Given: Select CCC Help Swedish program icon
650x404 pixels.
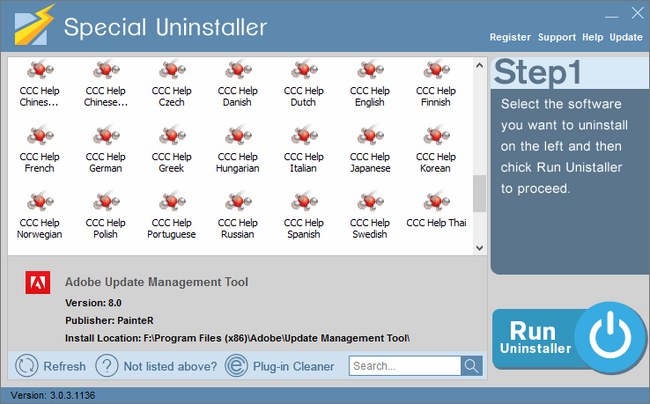Looking at the screenshot, I should coord(370,201).
